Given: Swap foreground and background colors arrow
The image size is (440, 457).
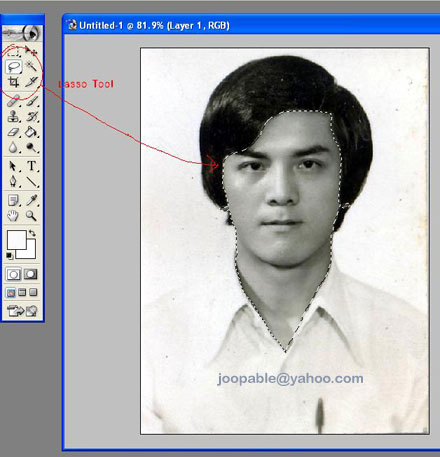Looking at the screenshot, I should click(32, 233).
